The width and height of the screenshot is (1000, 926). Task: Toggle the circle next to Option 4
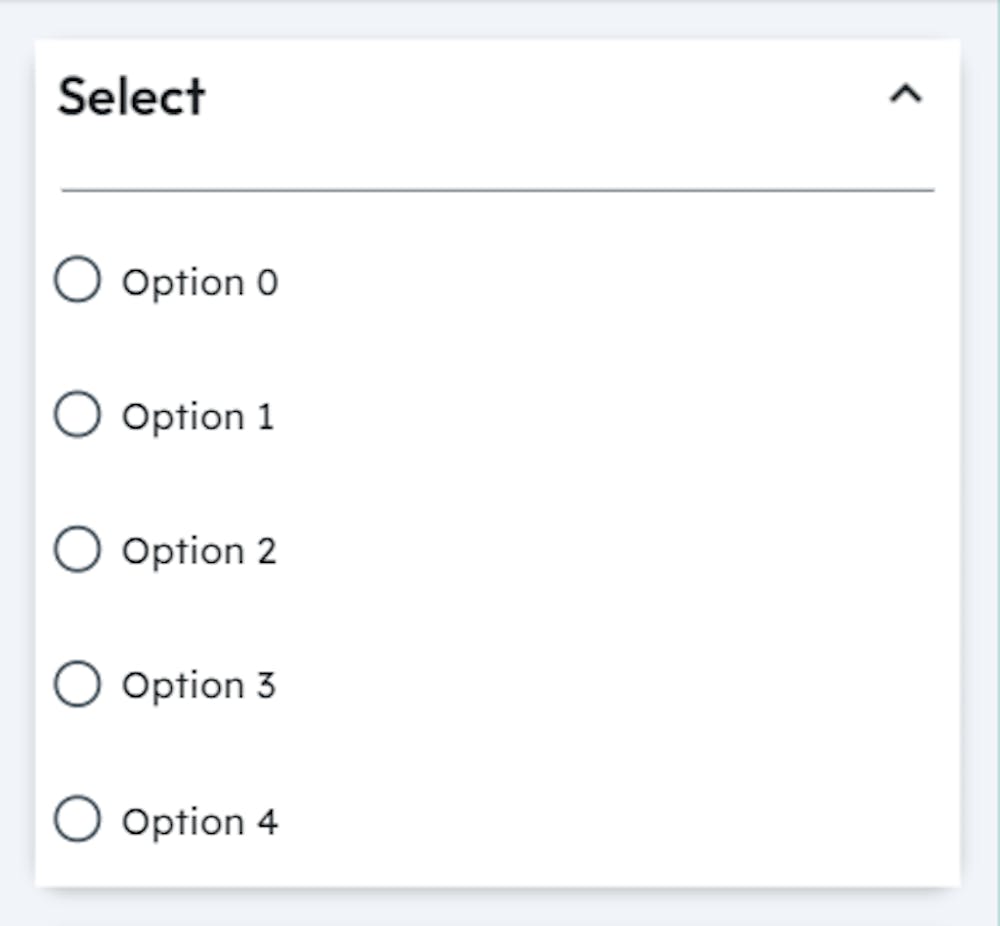pyautogui.click(x=78, y=817)
